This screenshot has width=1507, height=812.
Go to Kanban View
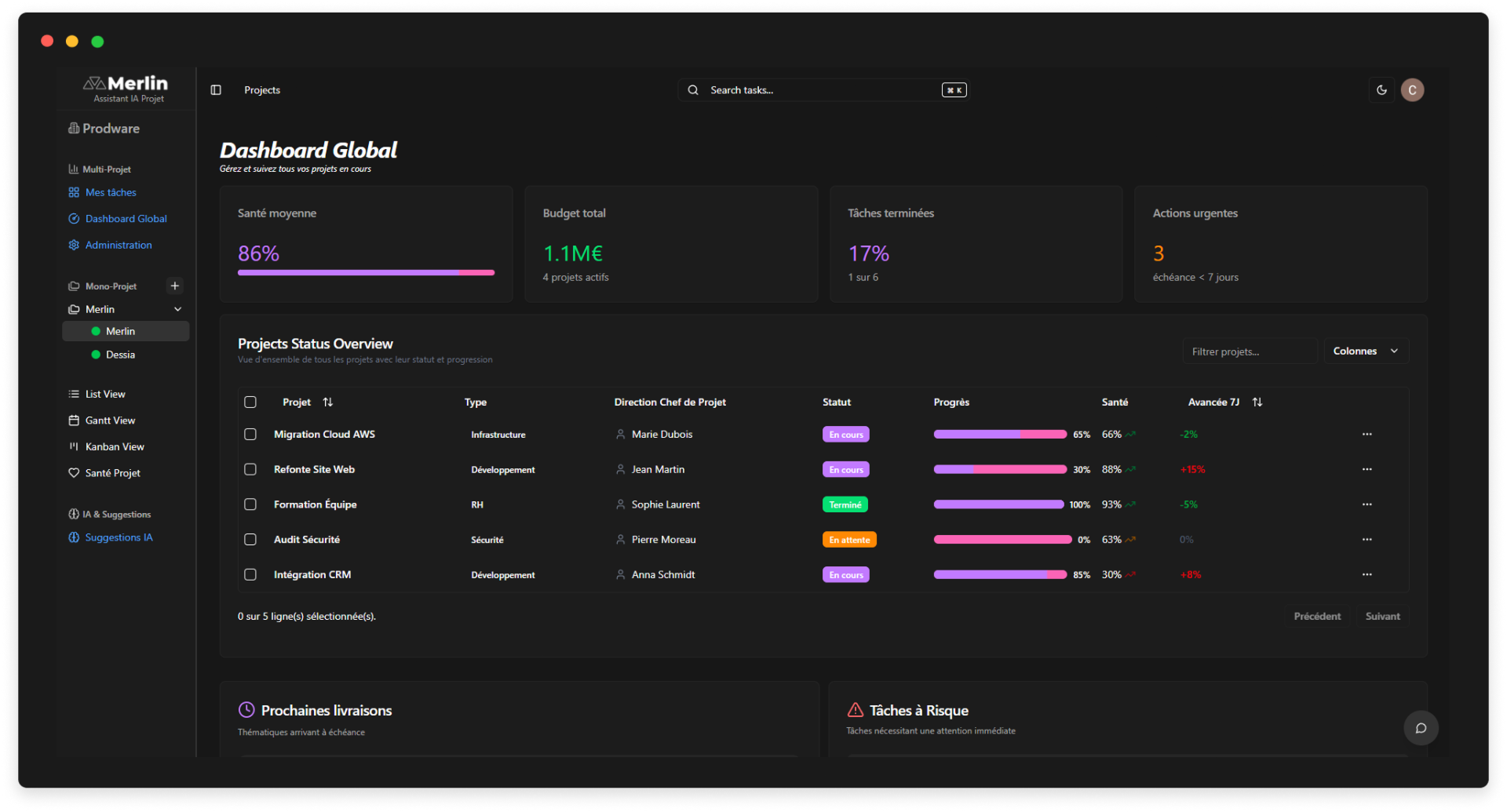pyautogui.click(x=115, y=446)
